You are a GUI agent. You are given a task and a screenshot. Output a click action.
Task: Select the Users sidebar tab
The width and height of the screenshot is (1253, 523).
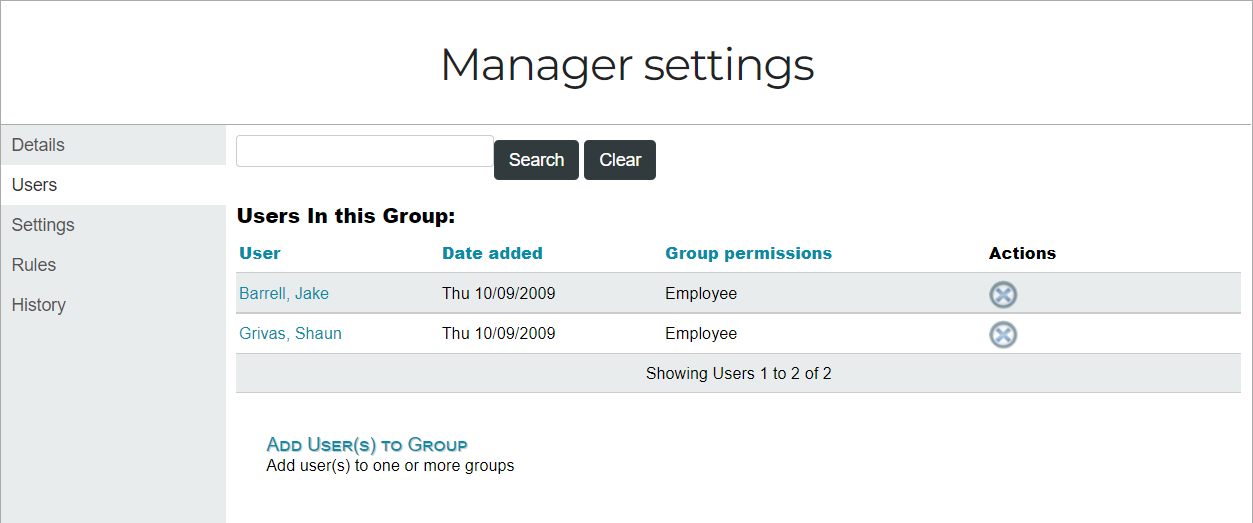[x=113, y=185]
